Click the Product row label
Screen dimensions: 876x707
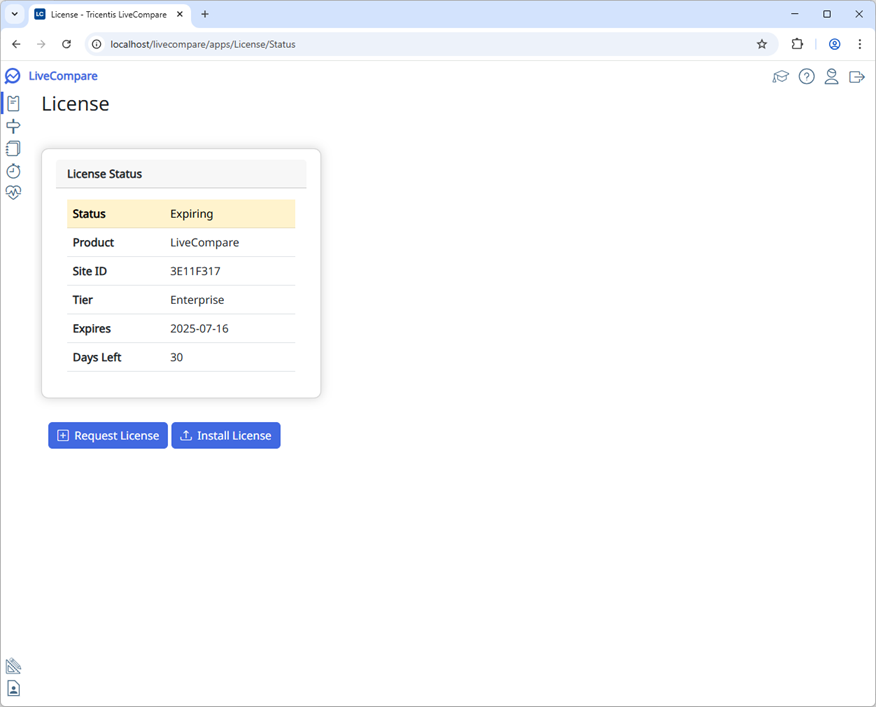pyautogui.click(x=93, y=243)
